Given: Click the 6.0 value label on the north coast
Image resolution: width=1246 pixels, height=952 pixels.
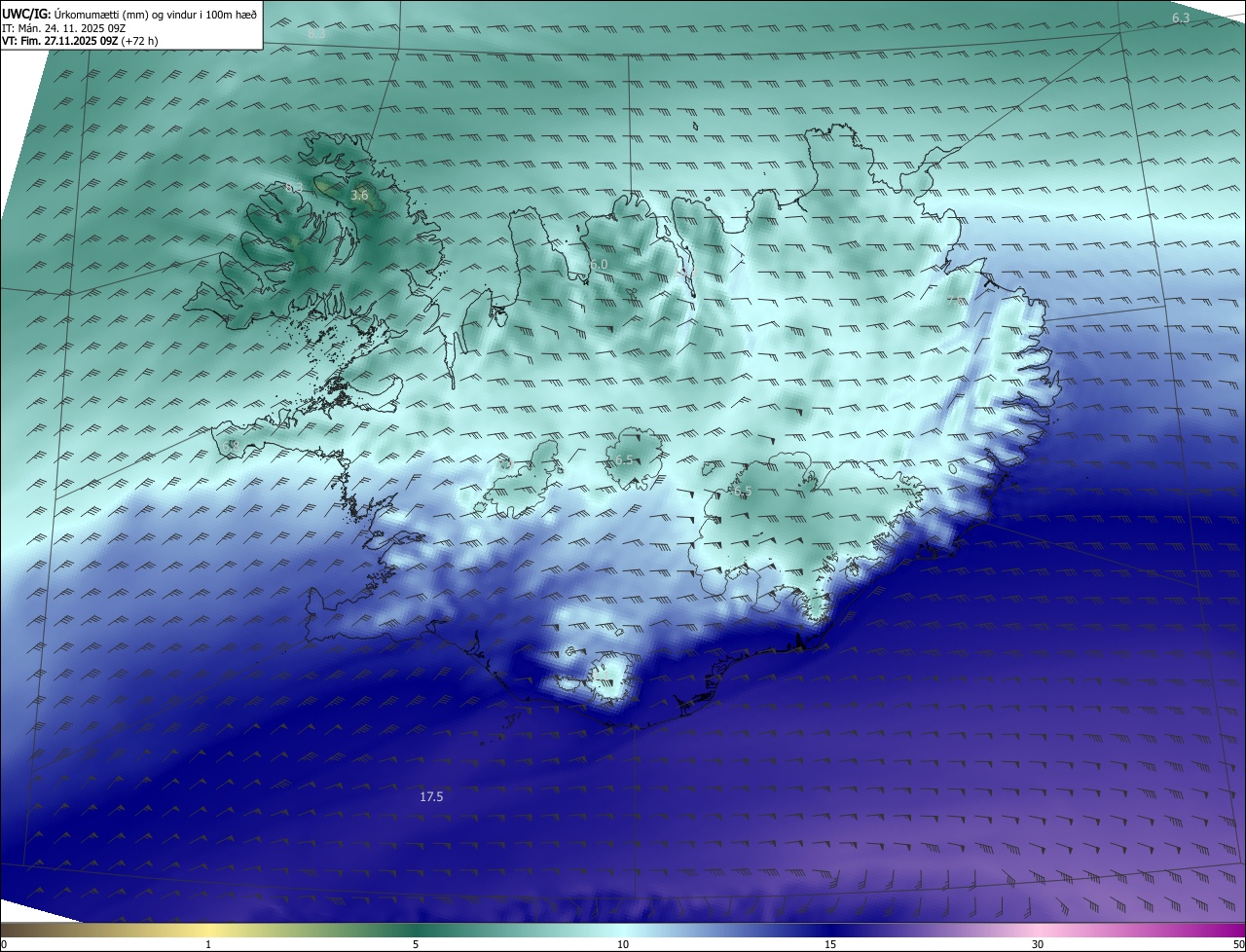Looking at the screenshot, I should 599,265.
